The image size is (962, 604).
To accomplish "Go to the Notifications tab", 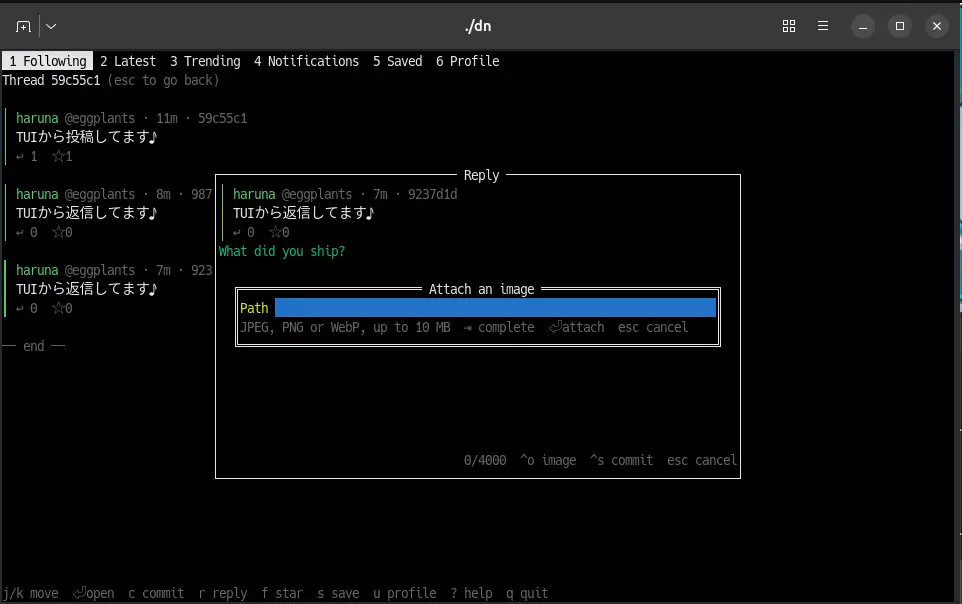I will pos(306,61).
